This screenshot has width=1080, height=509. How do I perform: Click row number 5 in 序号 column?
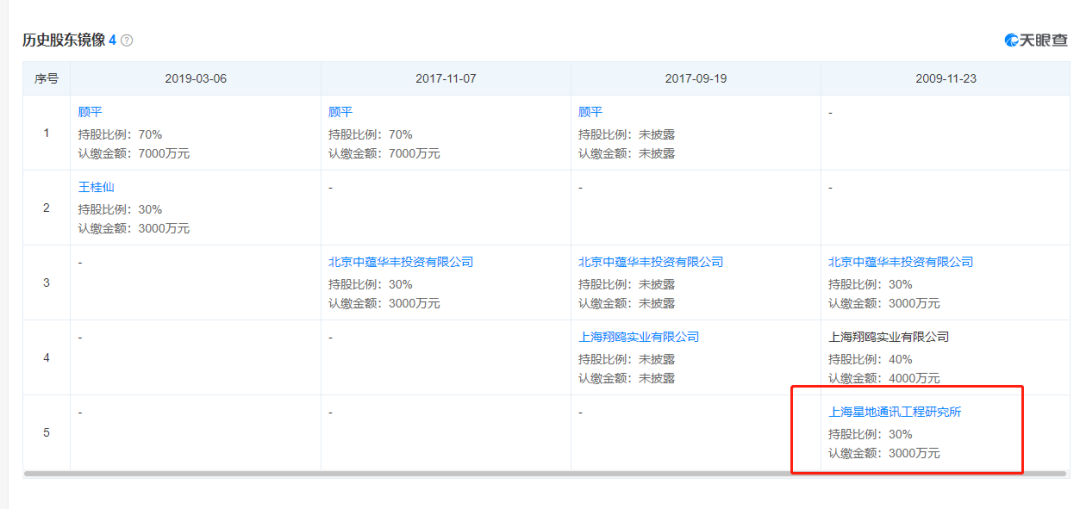46,433
